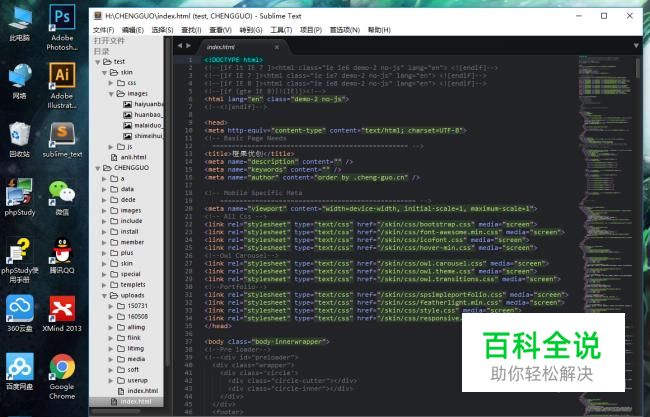Select the haiyuanbi image file icon
The image size is (650, 417).
coord(127,104)
